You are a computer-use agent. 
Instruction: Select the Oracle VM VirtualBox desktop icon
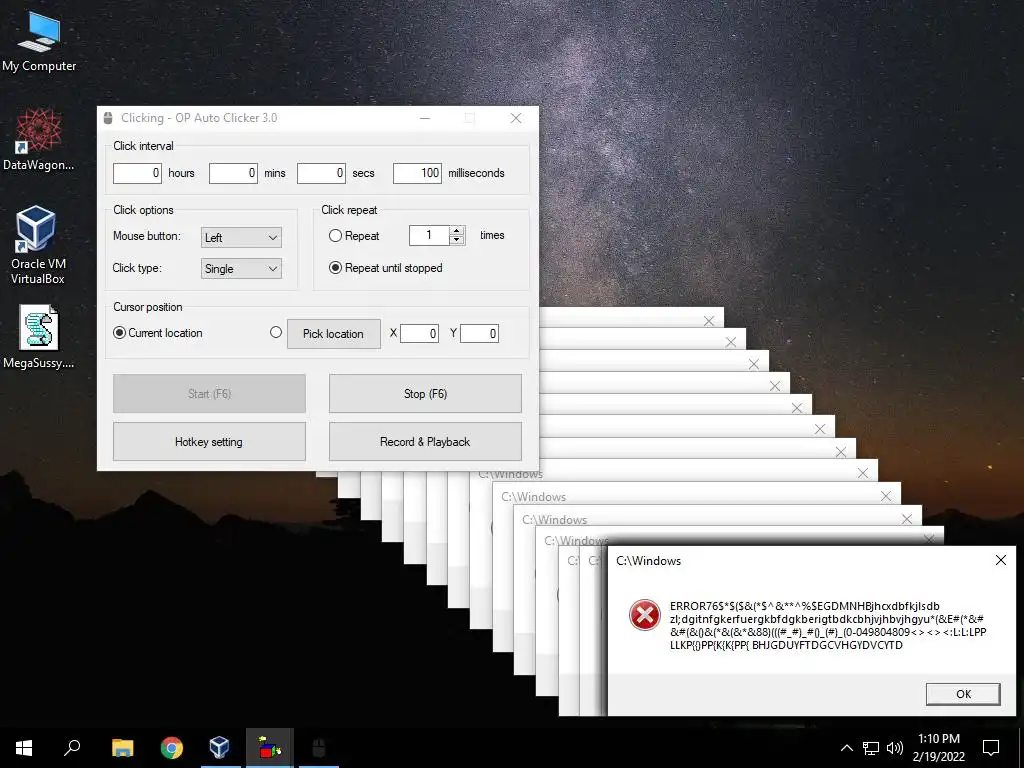pyautogui.click(x=37, y=245)
